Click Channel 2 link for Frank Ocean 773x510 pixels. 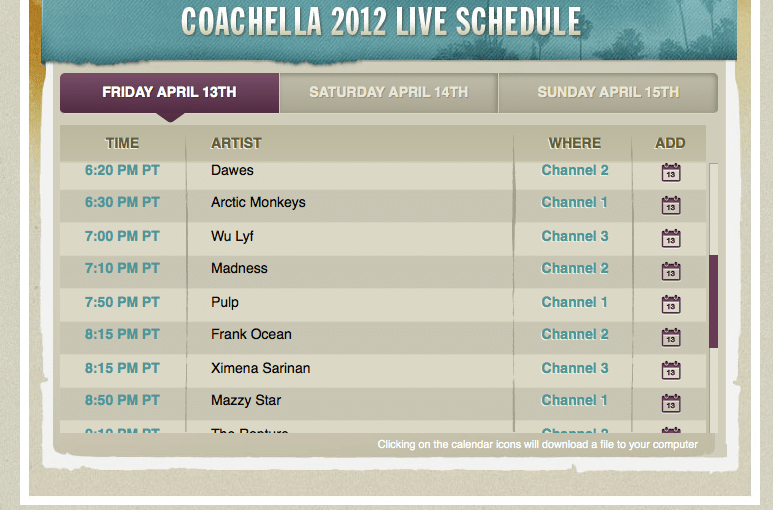click(575, 335)
